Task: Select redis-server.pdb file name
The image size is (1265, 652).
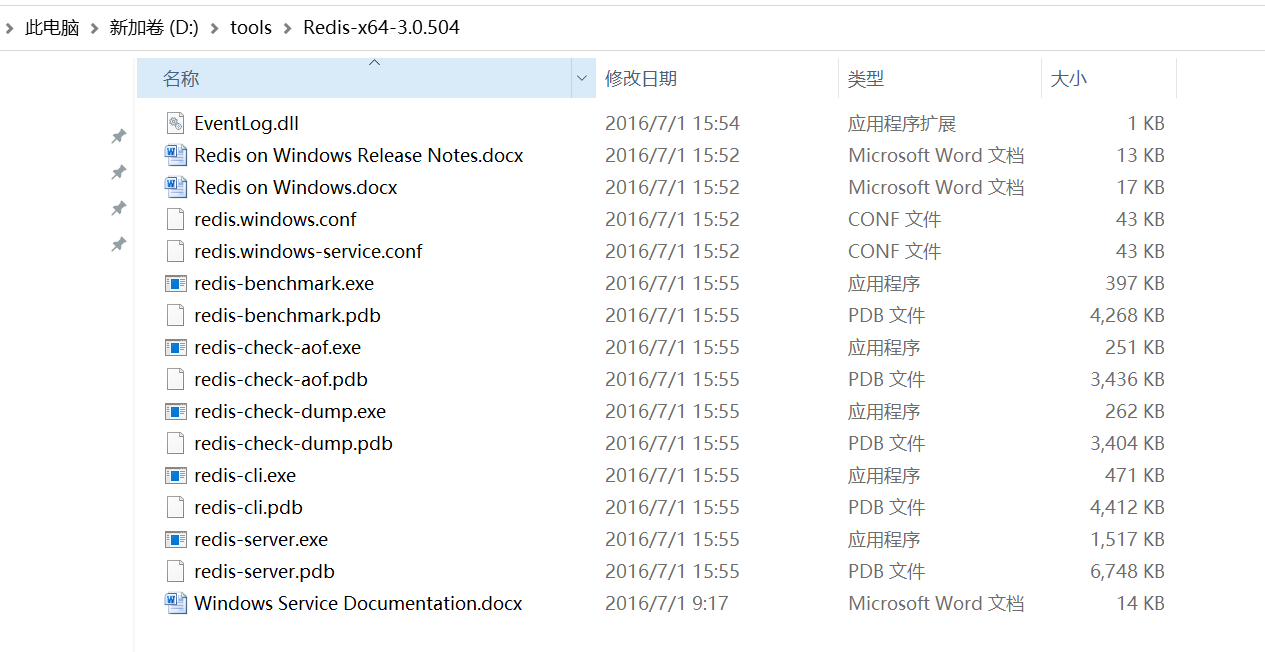Action: pyautogui.click(x=264, y=571)
